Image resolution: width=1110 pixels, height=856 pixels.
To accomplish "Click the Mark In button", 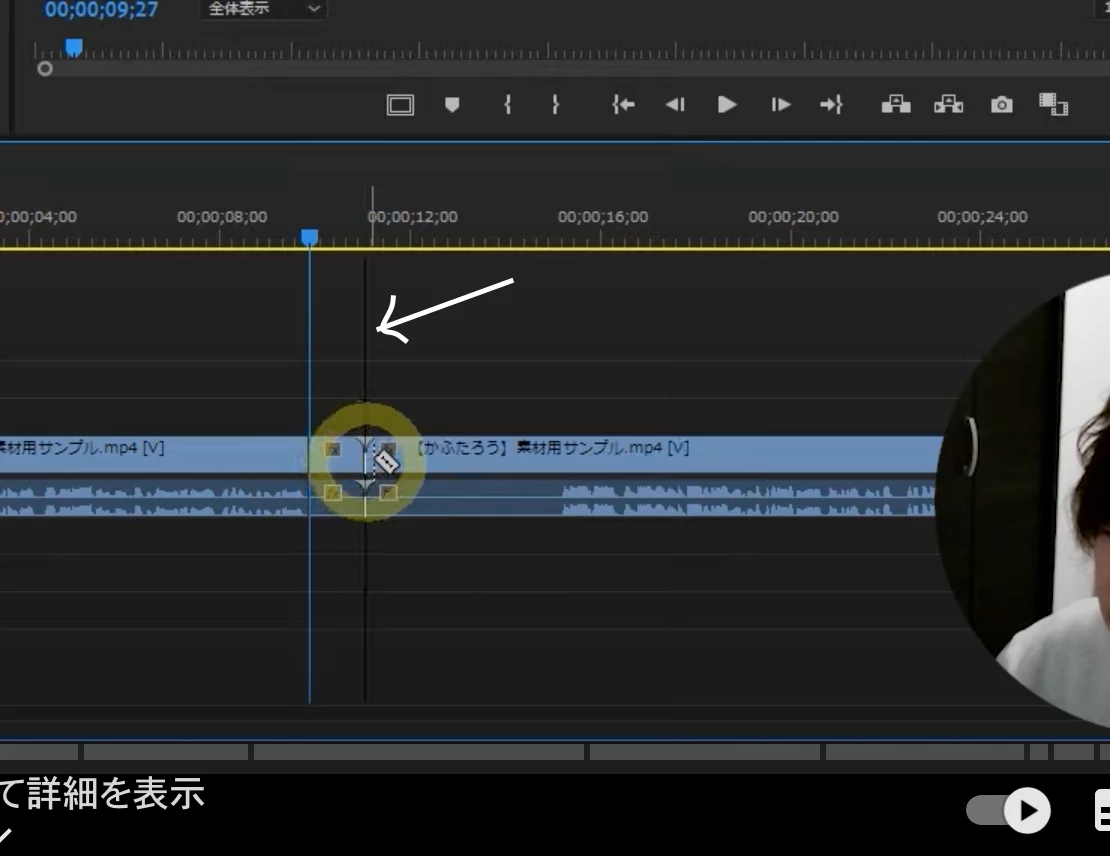I will point(508,105).
